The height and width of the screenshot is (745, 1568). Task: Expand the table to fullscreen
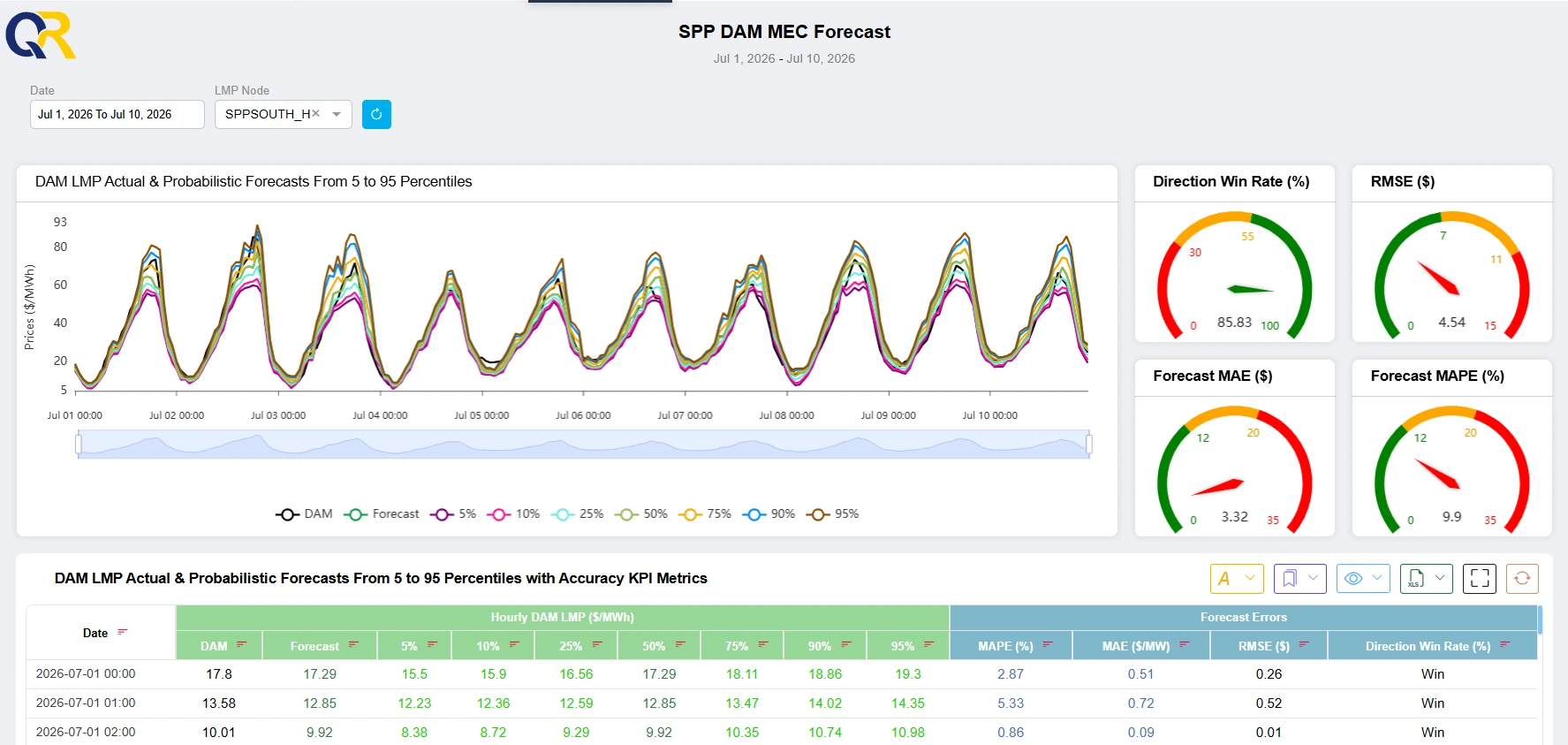(x=1480, y=579)
